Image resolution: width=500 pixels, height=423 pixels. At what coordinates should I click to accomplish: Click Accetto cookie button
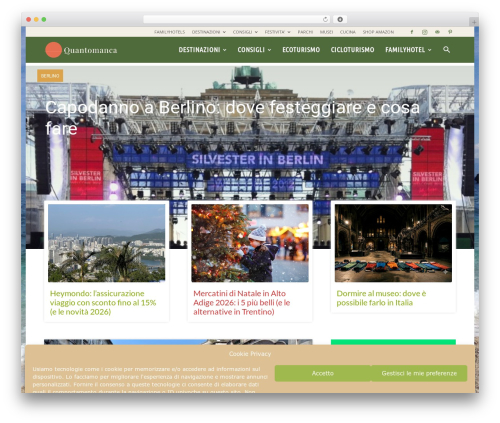[323, 373]
